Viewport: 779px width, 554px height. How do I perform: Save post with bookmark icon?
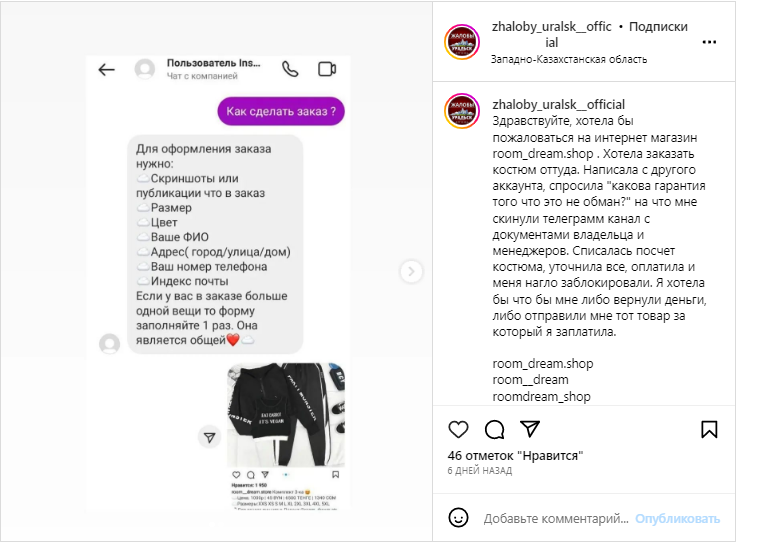pos(709,430)
